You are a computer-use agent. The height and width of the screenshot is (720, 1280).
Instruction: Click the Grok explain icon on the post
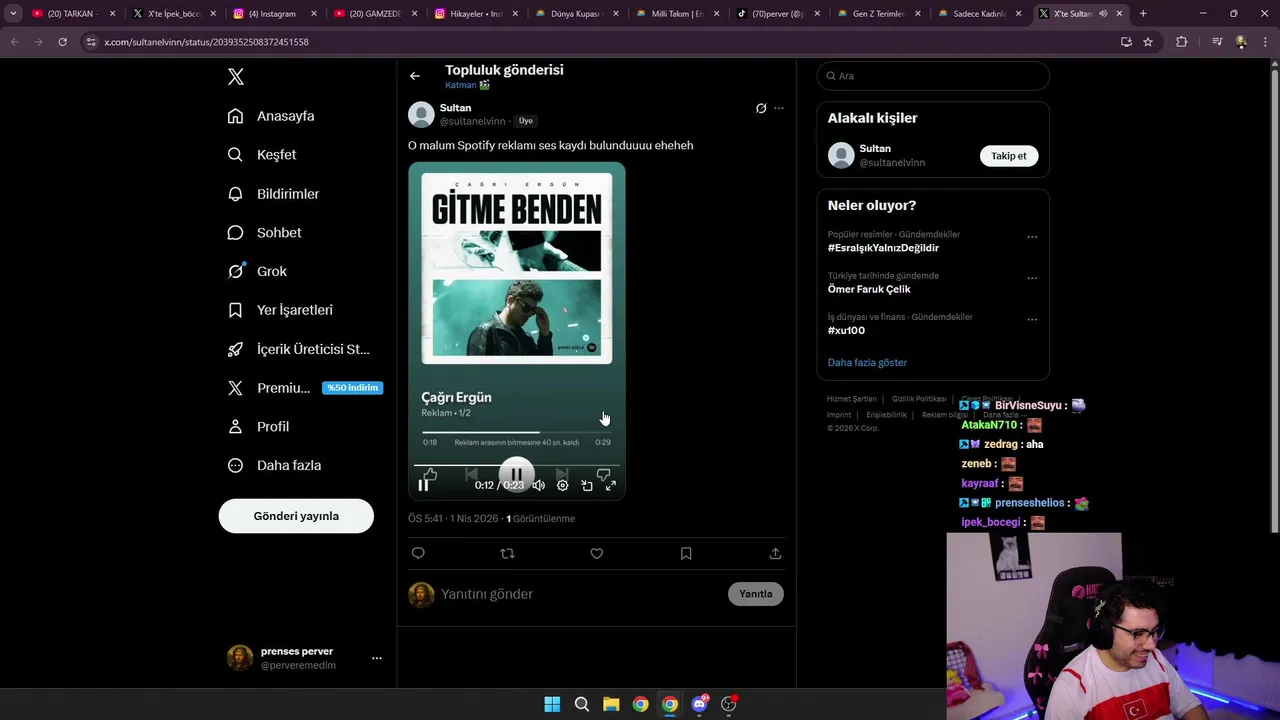pos(761,108)
